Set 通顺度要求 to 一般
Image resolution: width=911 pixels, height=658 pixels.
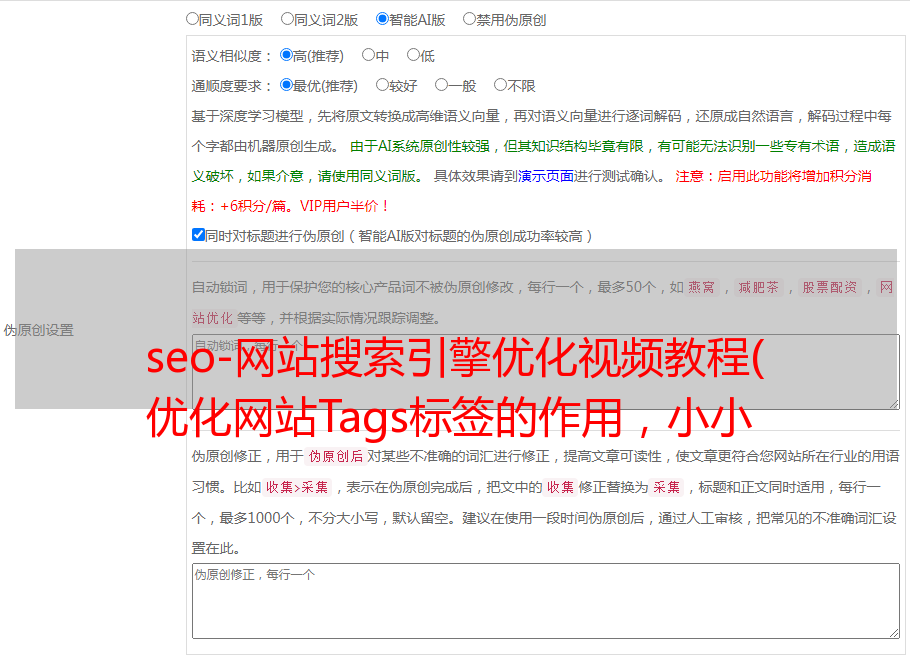(442, 85)
